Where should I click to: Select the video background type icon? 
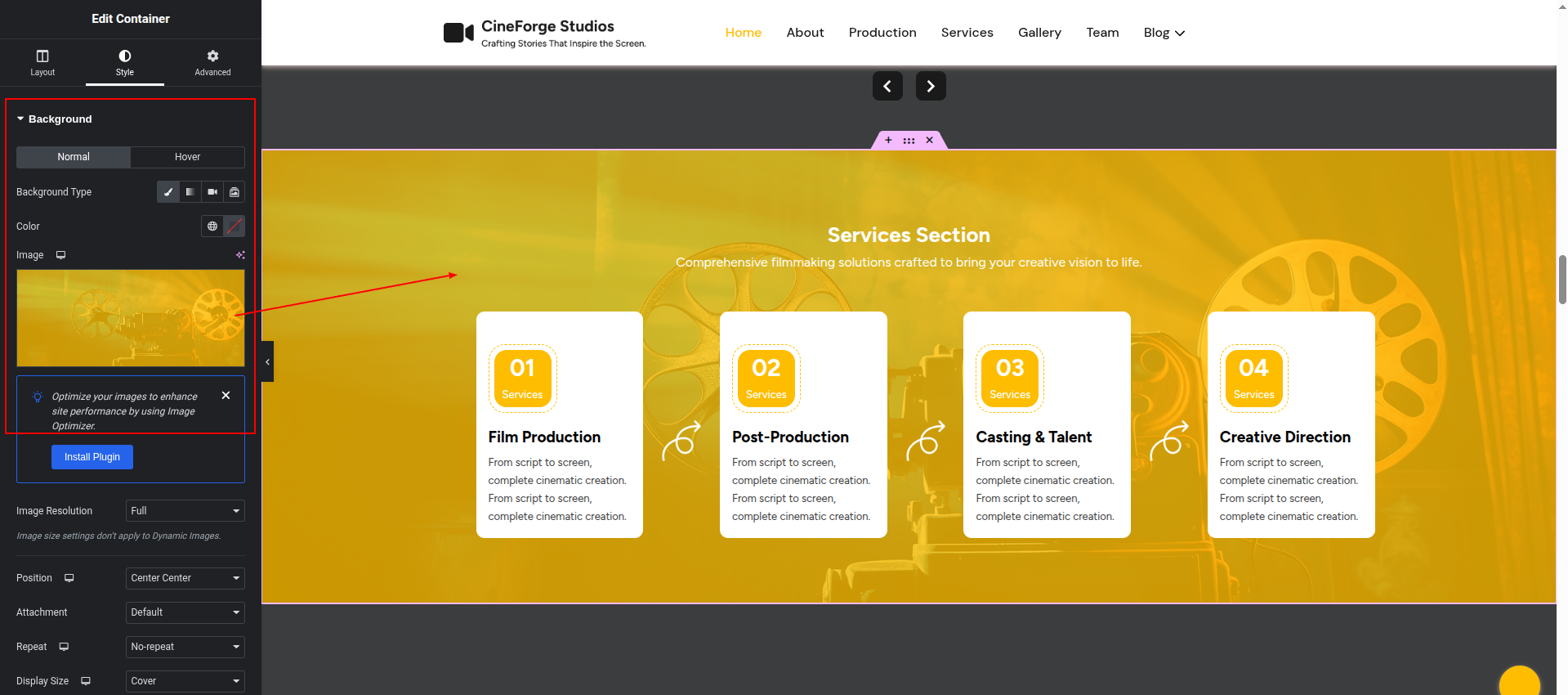pyautogui.click(x=212, y=192)
